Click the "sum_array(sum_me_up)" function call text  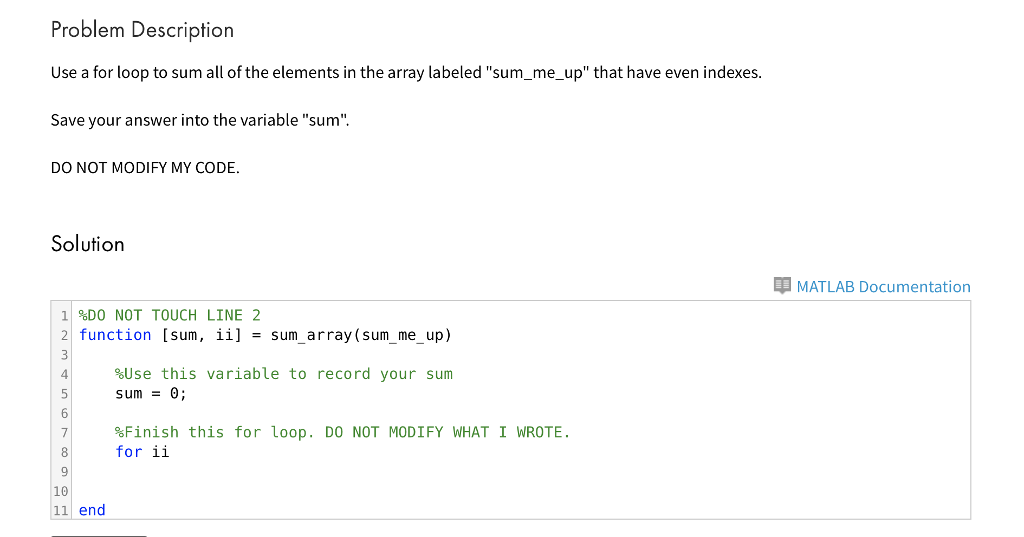pos(361,335)
